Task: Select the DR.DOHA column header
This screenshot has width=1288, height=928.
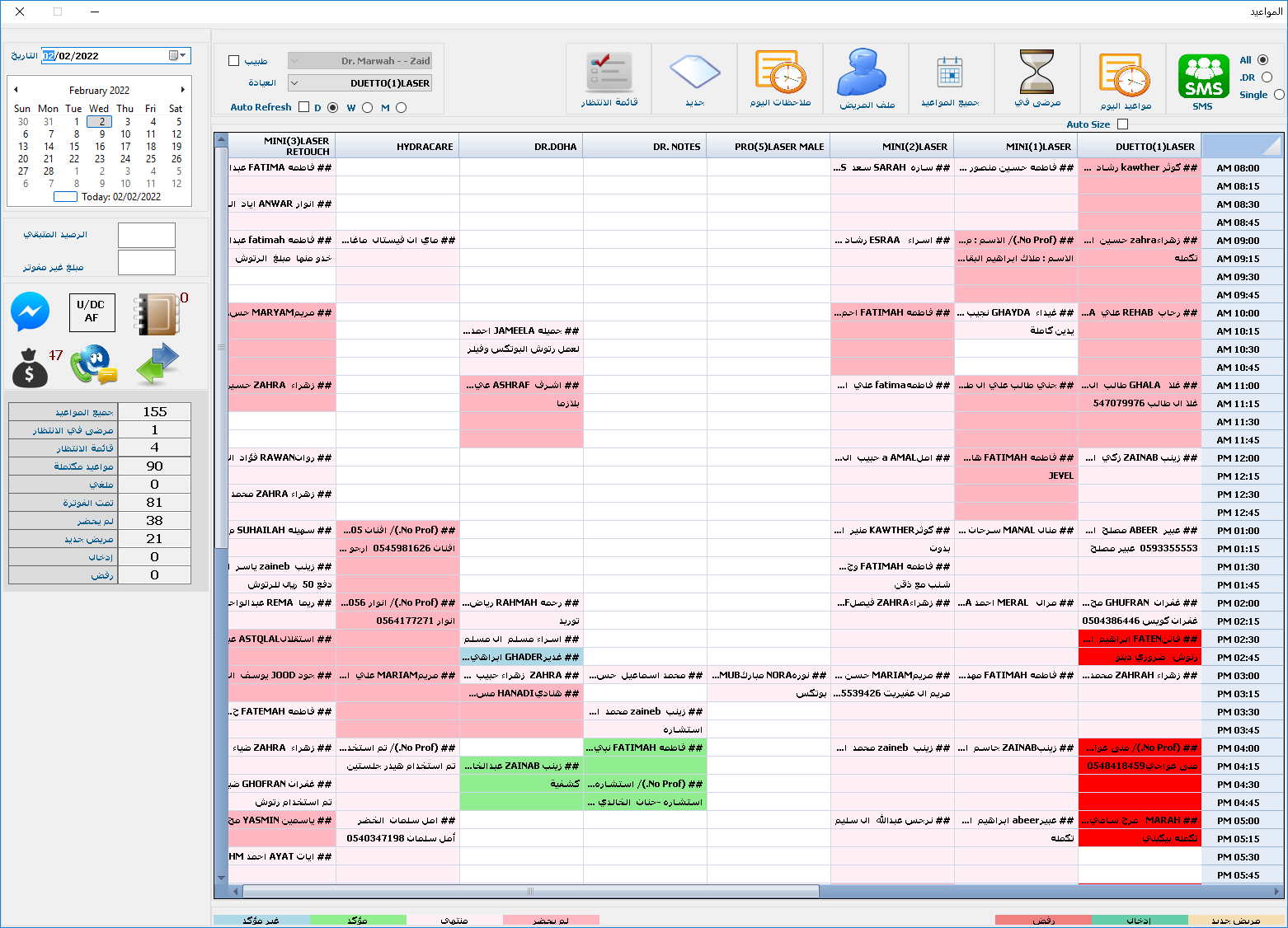Action: (521, 146)
